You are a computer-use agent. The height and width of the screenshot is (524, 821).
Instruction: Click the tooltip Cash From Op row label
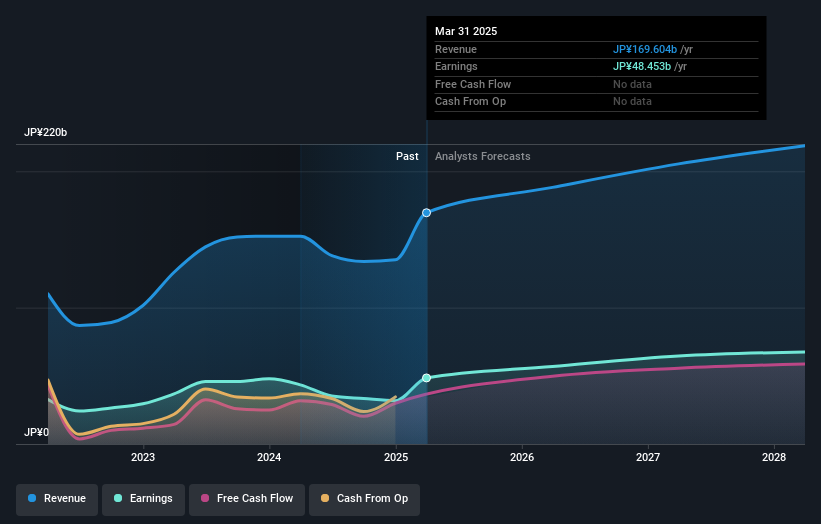[470, 102]
